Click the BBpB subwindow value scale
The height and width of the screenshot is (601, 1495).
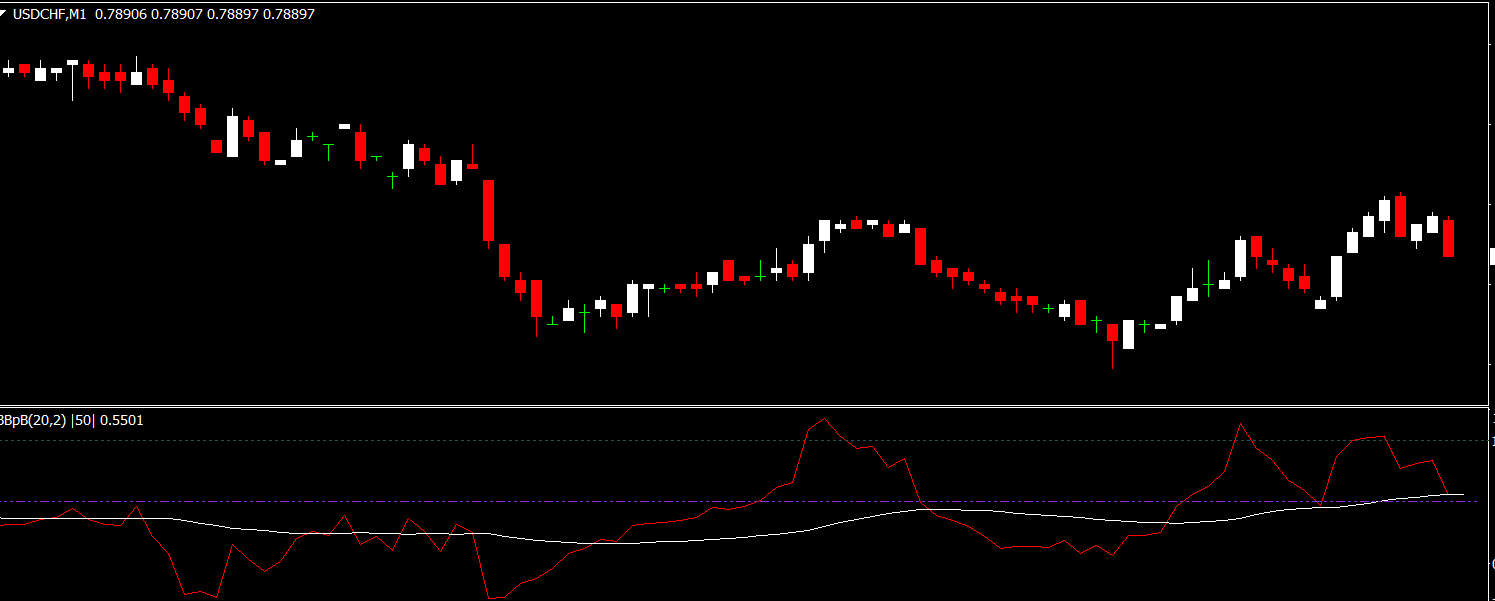1491,500
